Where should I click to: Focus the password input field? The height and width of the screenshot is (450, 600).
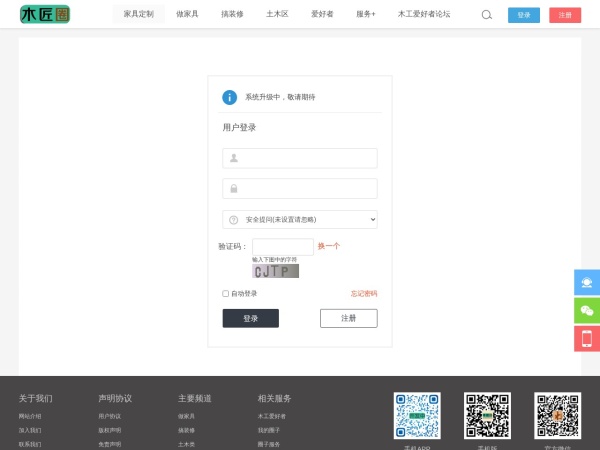coord(300,188)
